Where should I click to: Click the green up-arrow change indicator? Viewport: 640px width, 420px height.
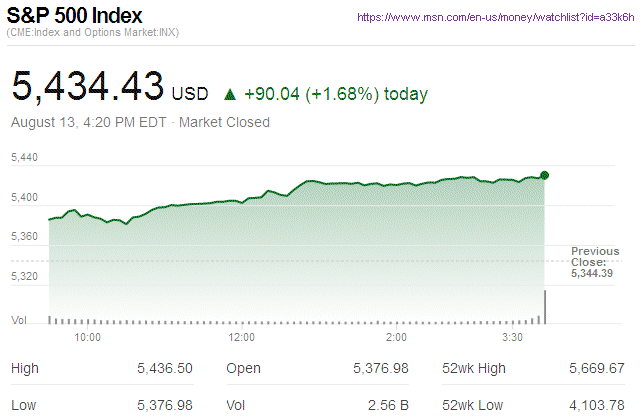pyautogui.click(x=230, y=95)
